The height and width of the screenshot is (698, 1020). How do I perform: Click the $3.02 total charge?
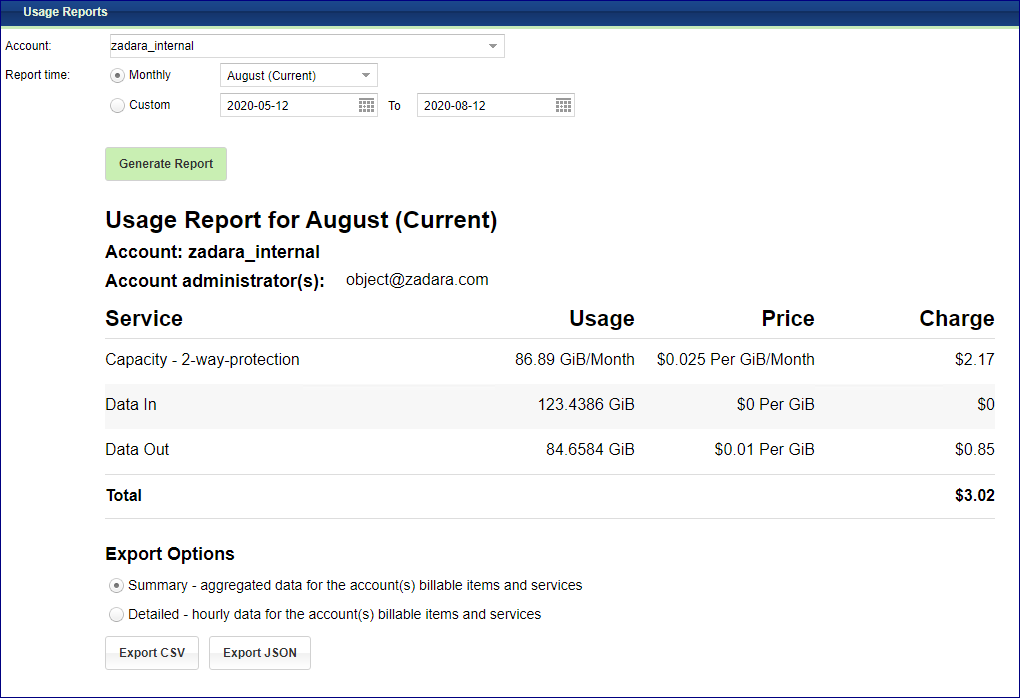pos(974,496)
